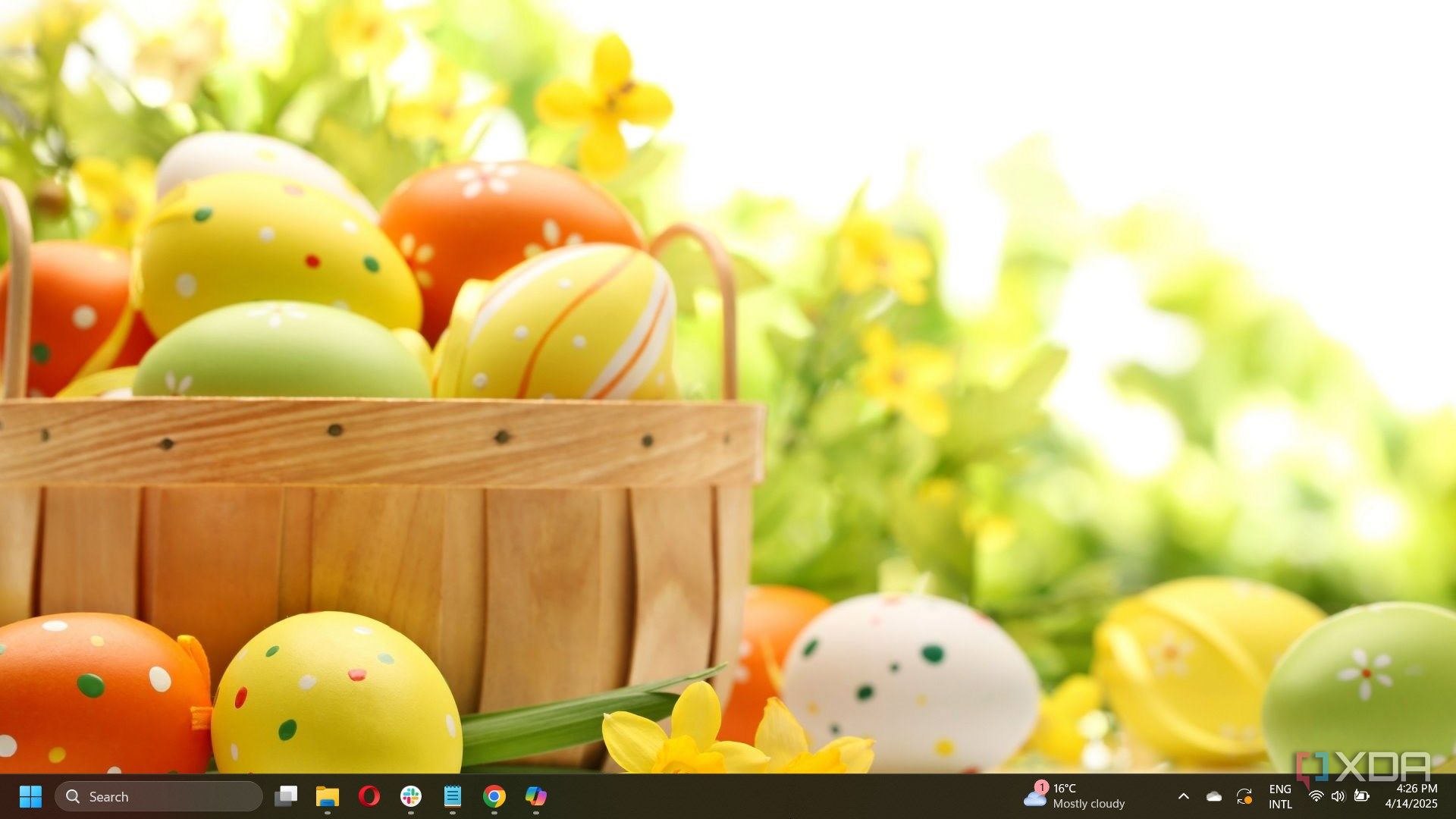This screenshot has width=1456, height=819.
Task: Launch File Explorer from the taskbar
Action: click(328, 796)
